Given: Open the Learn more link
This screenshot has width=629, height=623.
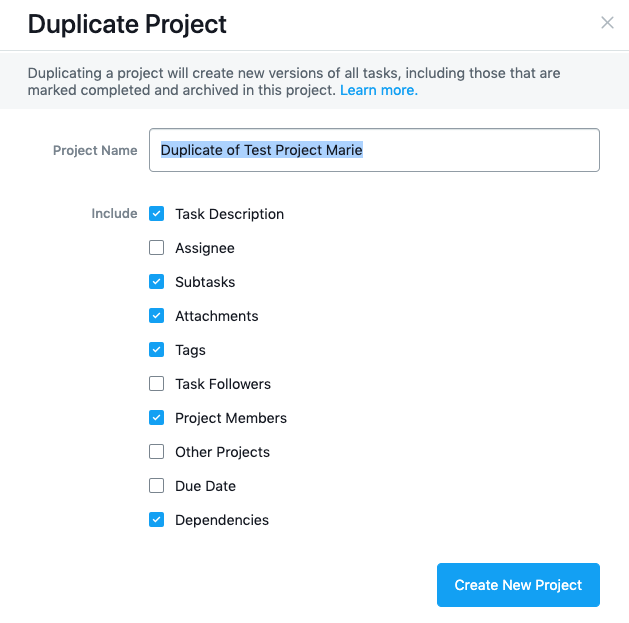Looking at the screenshot, I should (378, 90).
